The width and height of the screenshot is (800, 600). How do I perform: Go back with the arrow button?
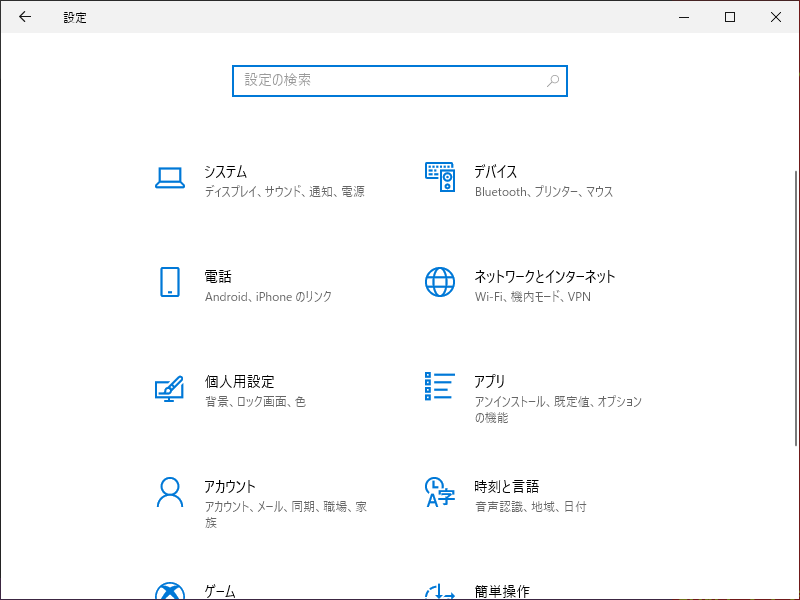point(25,17)
